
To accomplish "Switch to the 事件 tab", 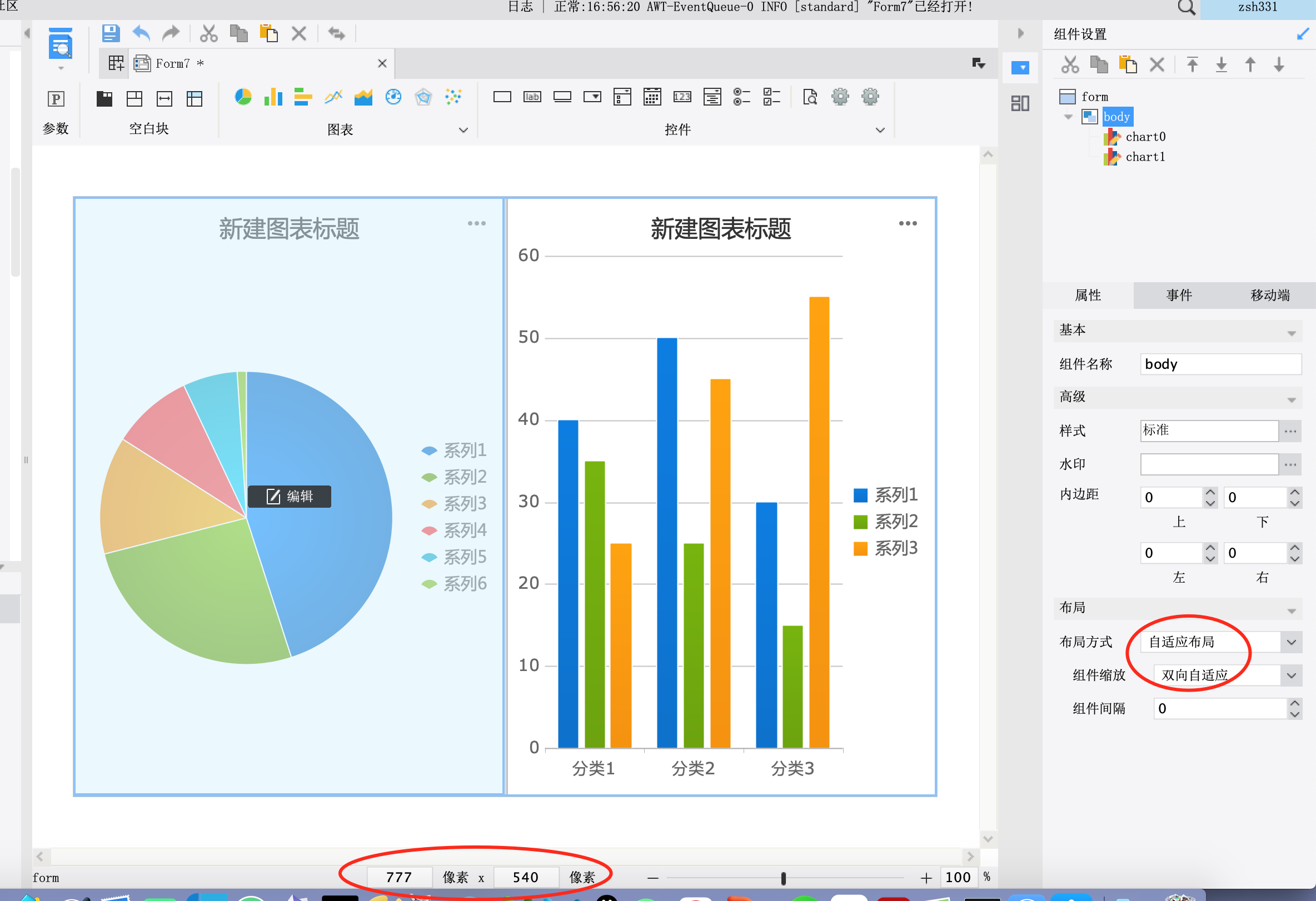I will pos(1179,295).
